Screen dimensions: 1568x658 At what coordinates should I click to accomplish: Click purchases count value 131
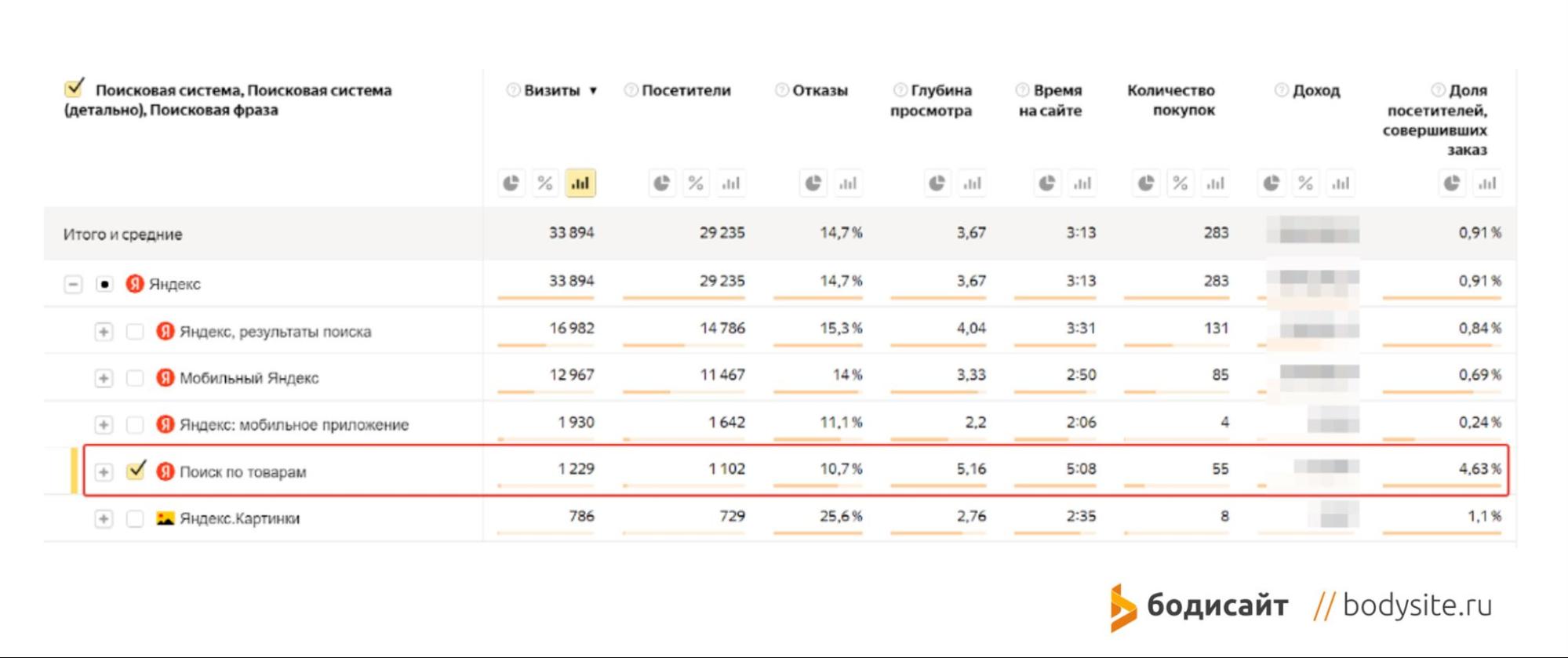click(x=1217, y=328)
